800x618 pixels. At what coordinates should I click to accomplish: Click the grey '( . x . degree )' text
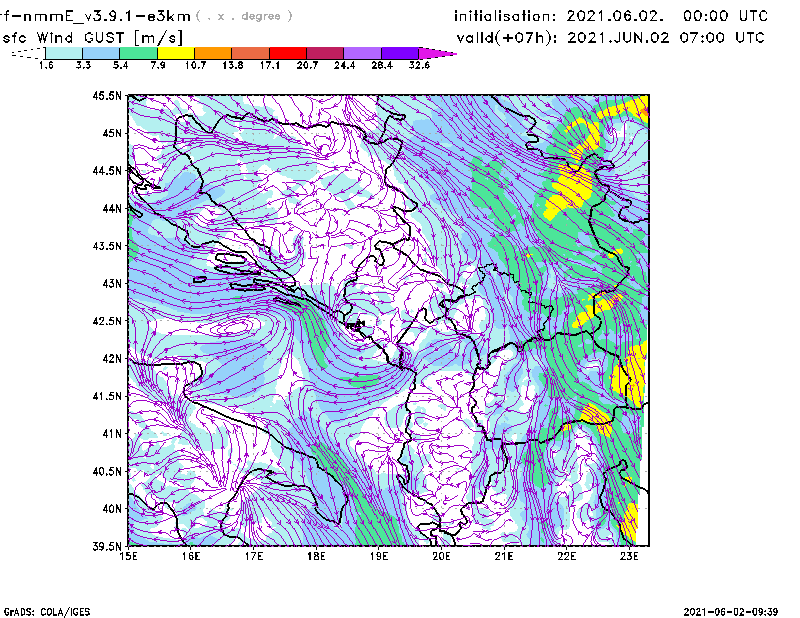[x=244, y=16]
